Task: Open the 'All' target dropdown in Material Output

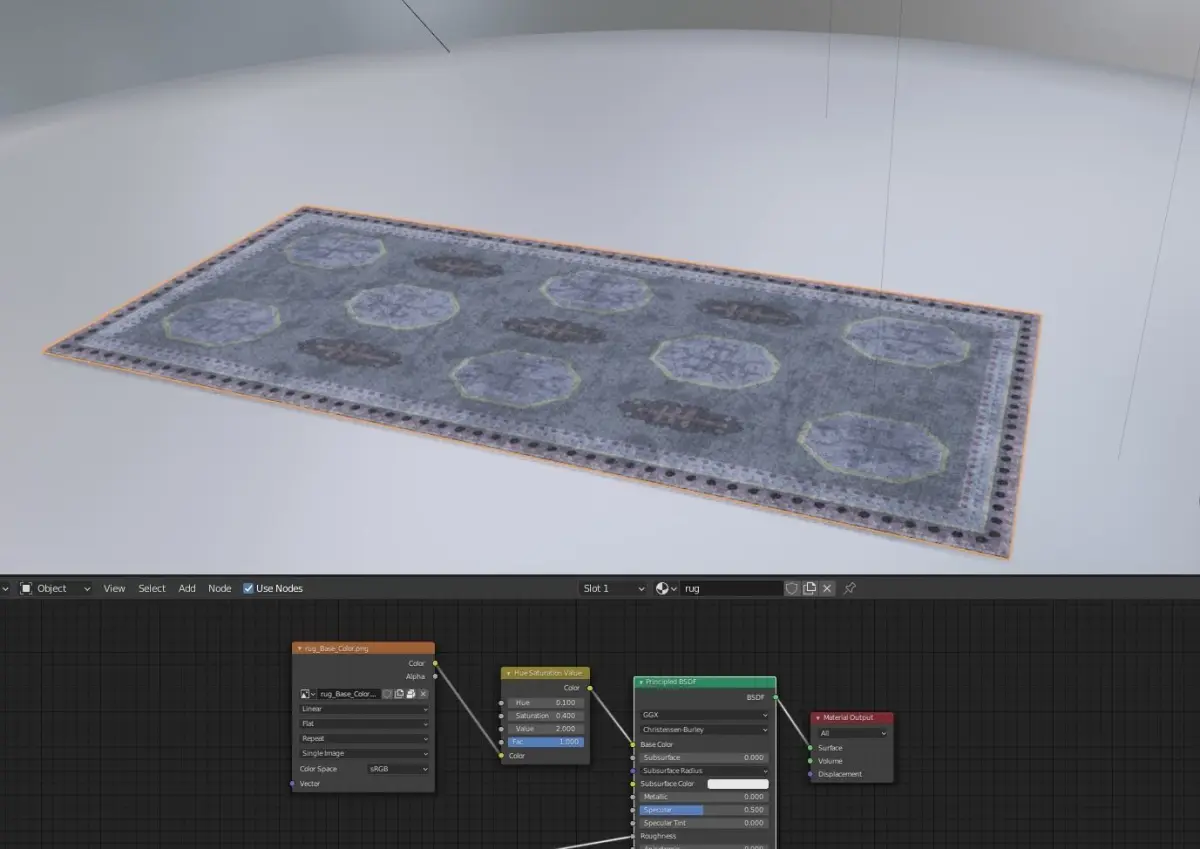Action: pyautogui.click(x=853, y=733)
